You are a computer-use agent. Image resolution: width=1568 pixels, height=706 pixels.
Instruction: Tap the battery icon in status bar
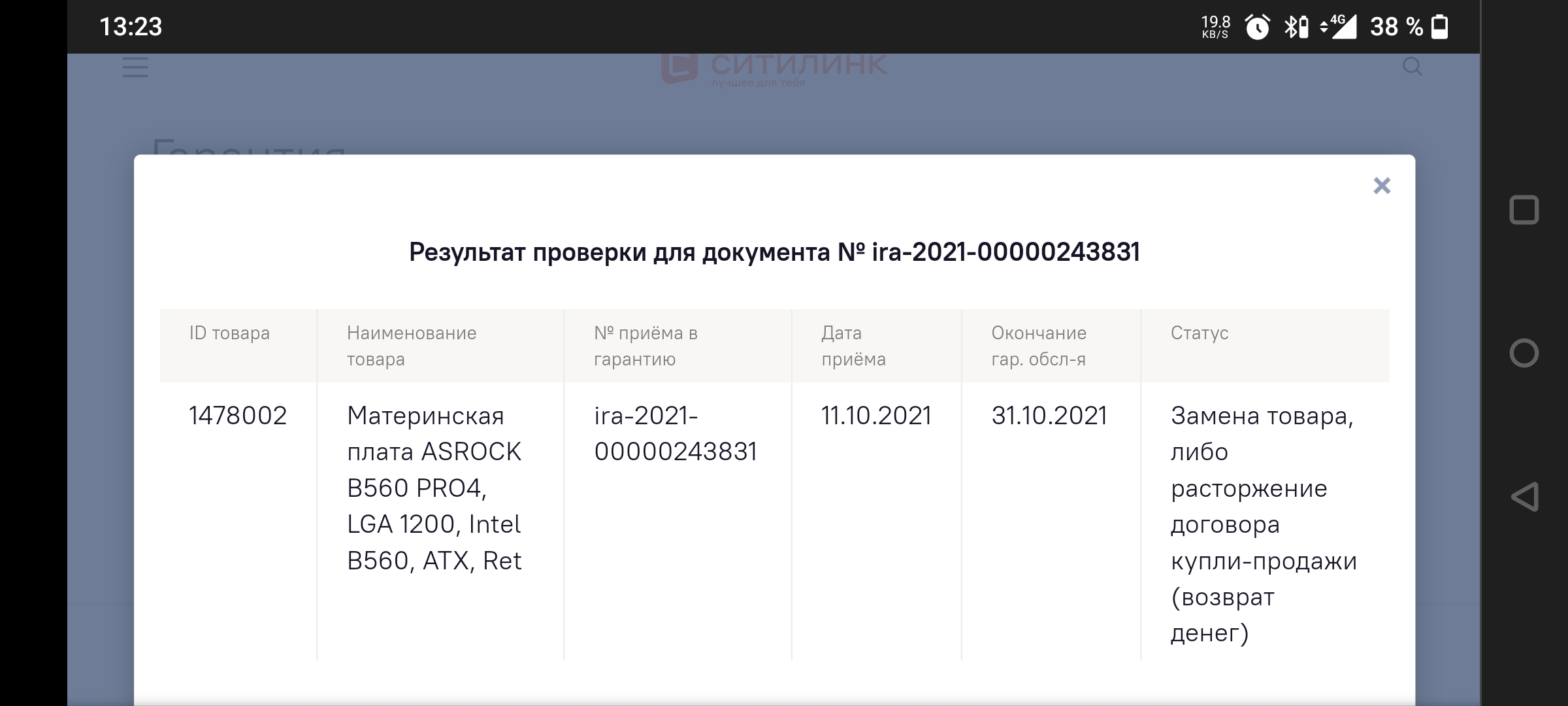pyautogui.click(x=1440, y=27)
